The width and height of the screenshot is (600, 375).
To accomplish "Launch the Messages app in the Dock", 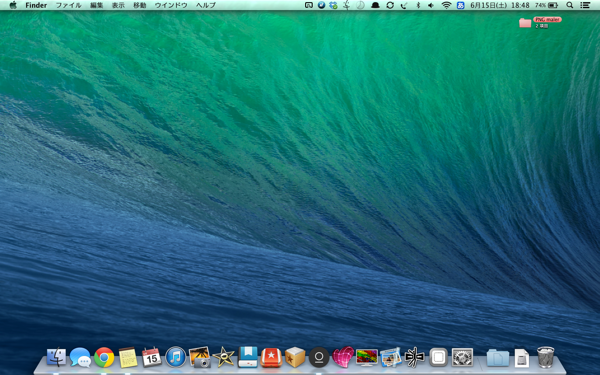I will (80, 357).
